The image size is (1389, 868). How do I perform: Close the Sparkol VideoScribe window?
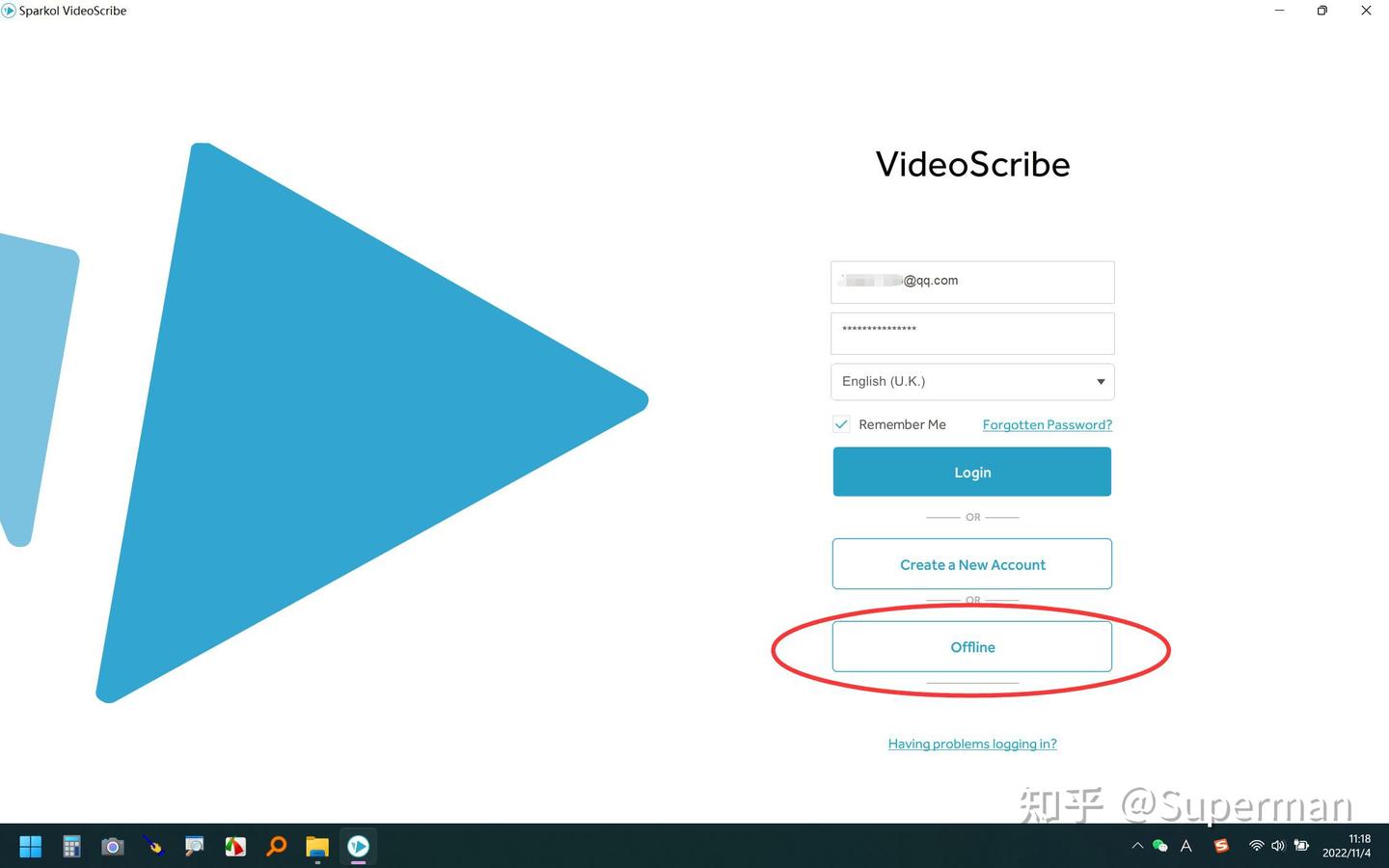[x=1366, y=11]
